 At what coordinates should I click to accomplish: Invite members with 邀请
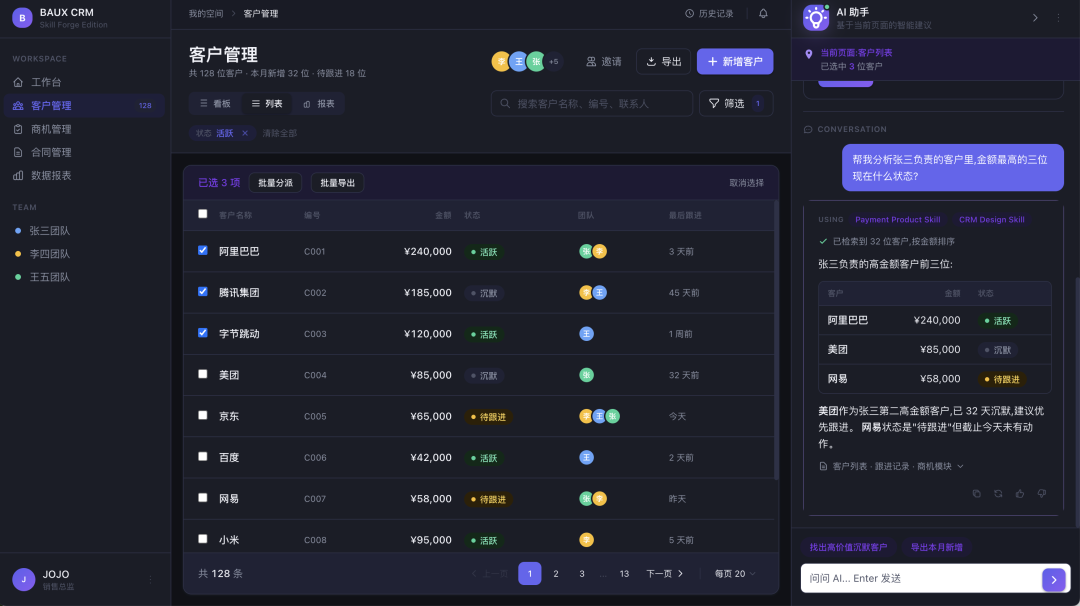(x=603, y=61)
